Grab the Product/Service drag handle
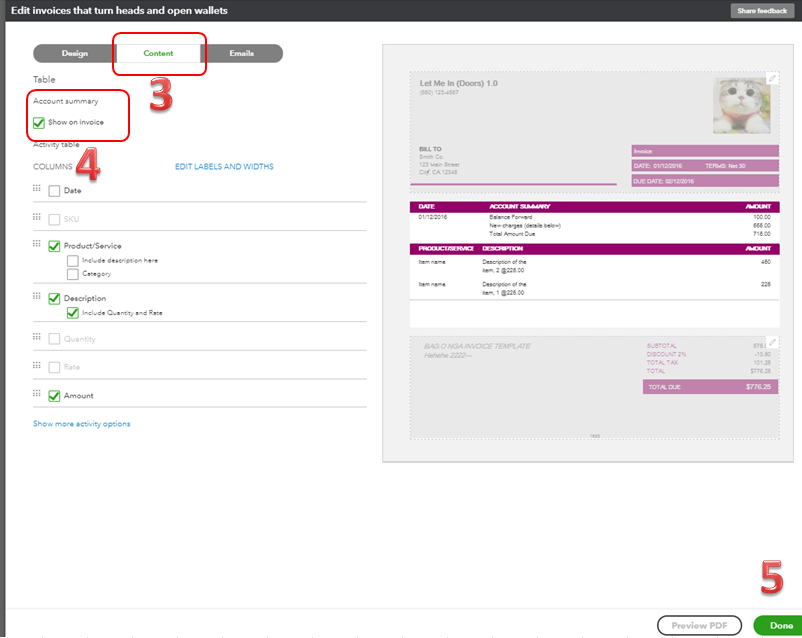 pyautogui.click(x=38, y=245)
